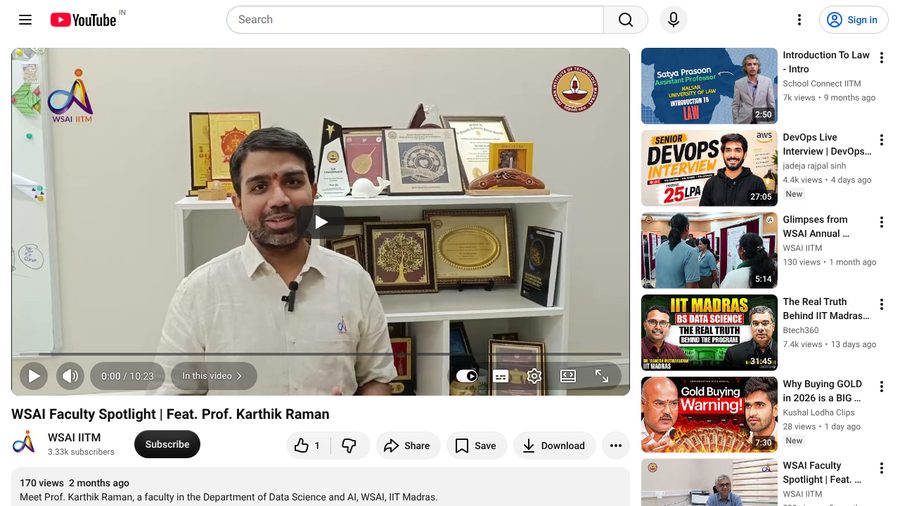Switch to theater mode
Viewport: 900px width, 506px height.
[568, 376]
